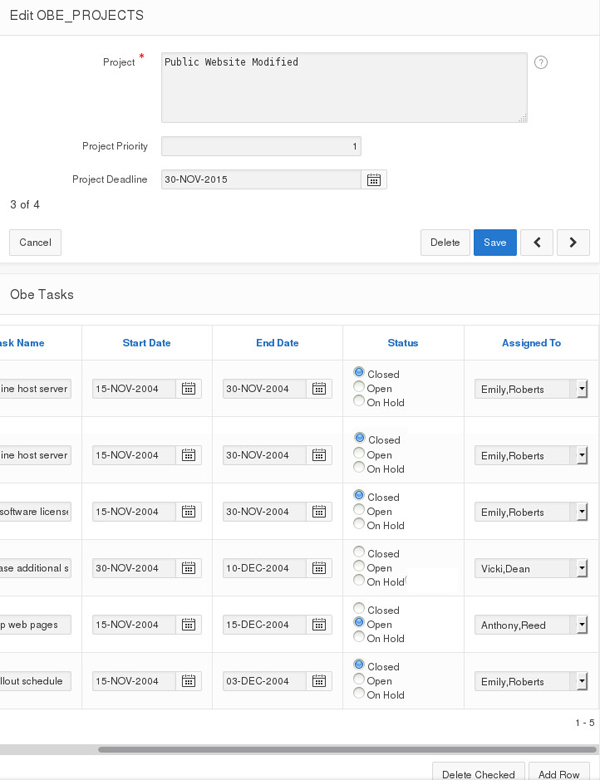Sort by the Start Date column header

pos(146,343)
